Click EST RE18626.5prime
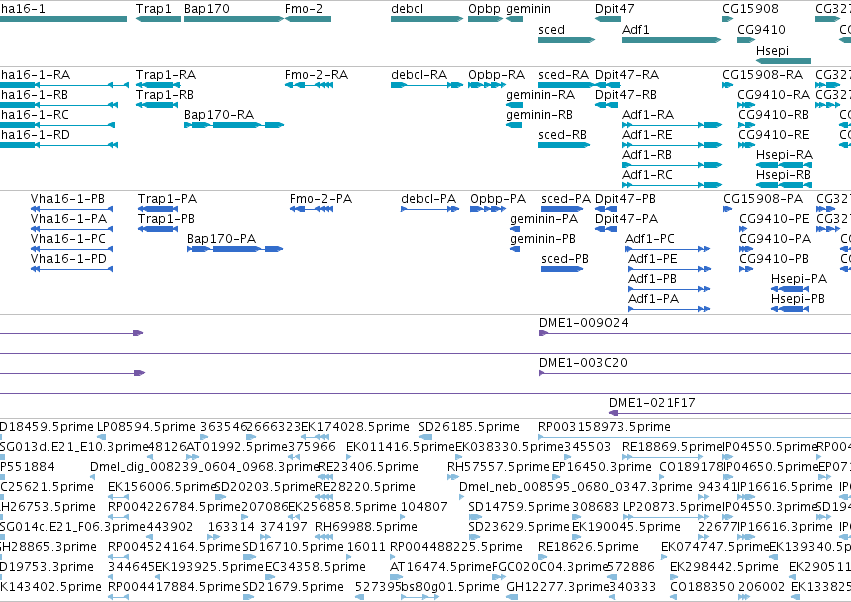851x602 pixels. [x=543, y=557]
